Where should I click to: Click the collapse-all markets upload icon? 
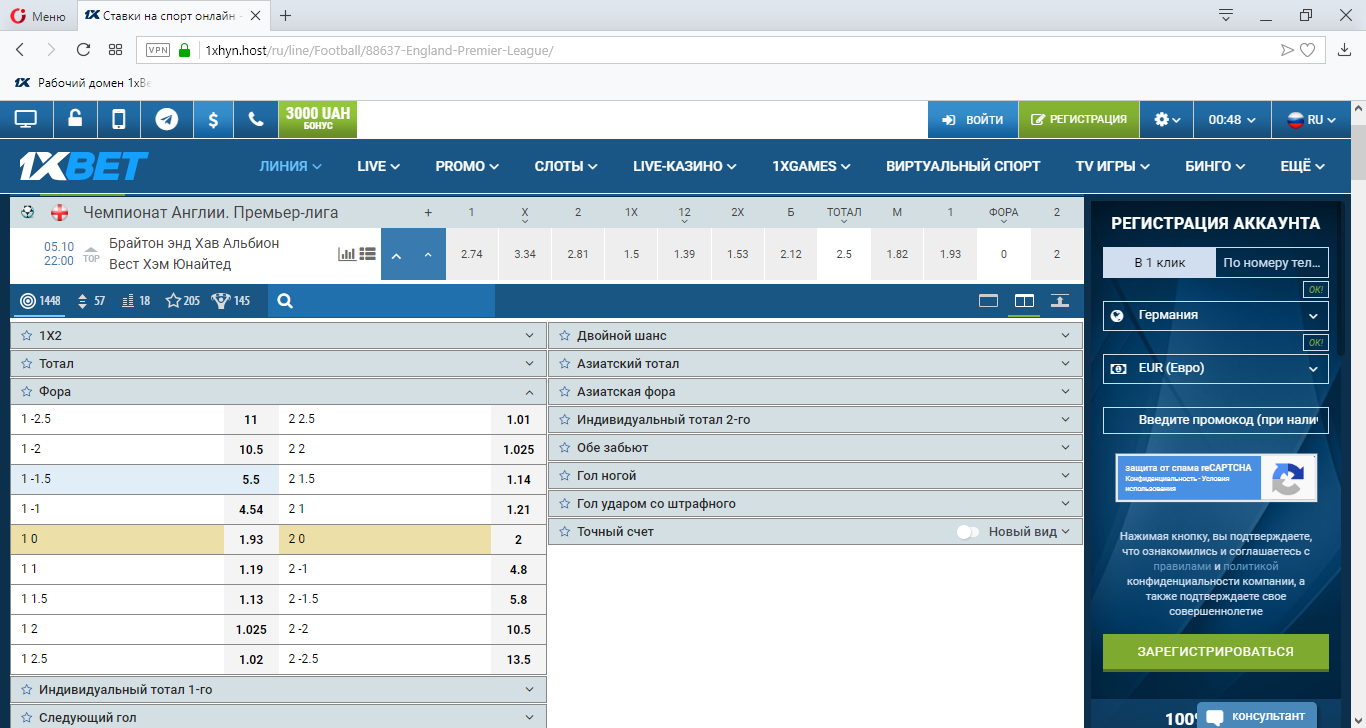[x=1060, y=300]
